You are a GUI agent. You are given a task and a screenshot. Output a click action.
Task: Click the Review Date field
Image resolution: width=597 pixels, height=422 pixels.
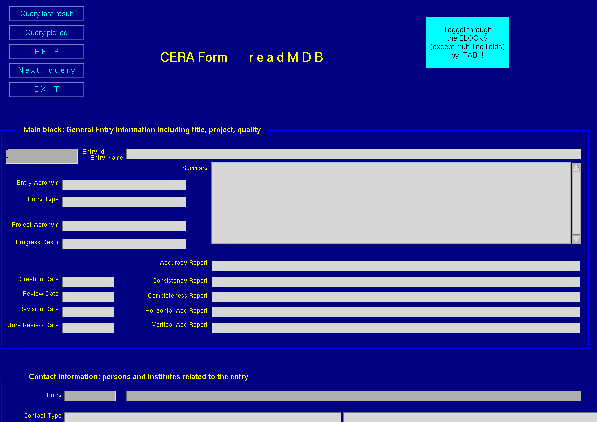click(x=88, y=297)
